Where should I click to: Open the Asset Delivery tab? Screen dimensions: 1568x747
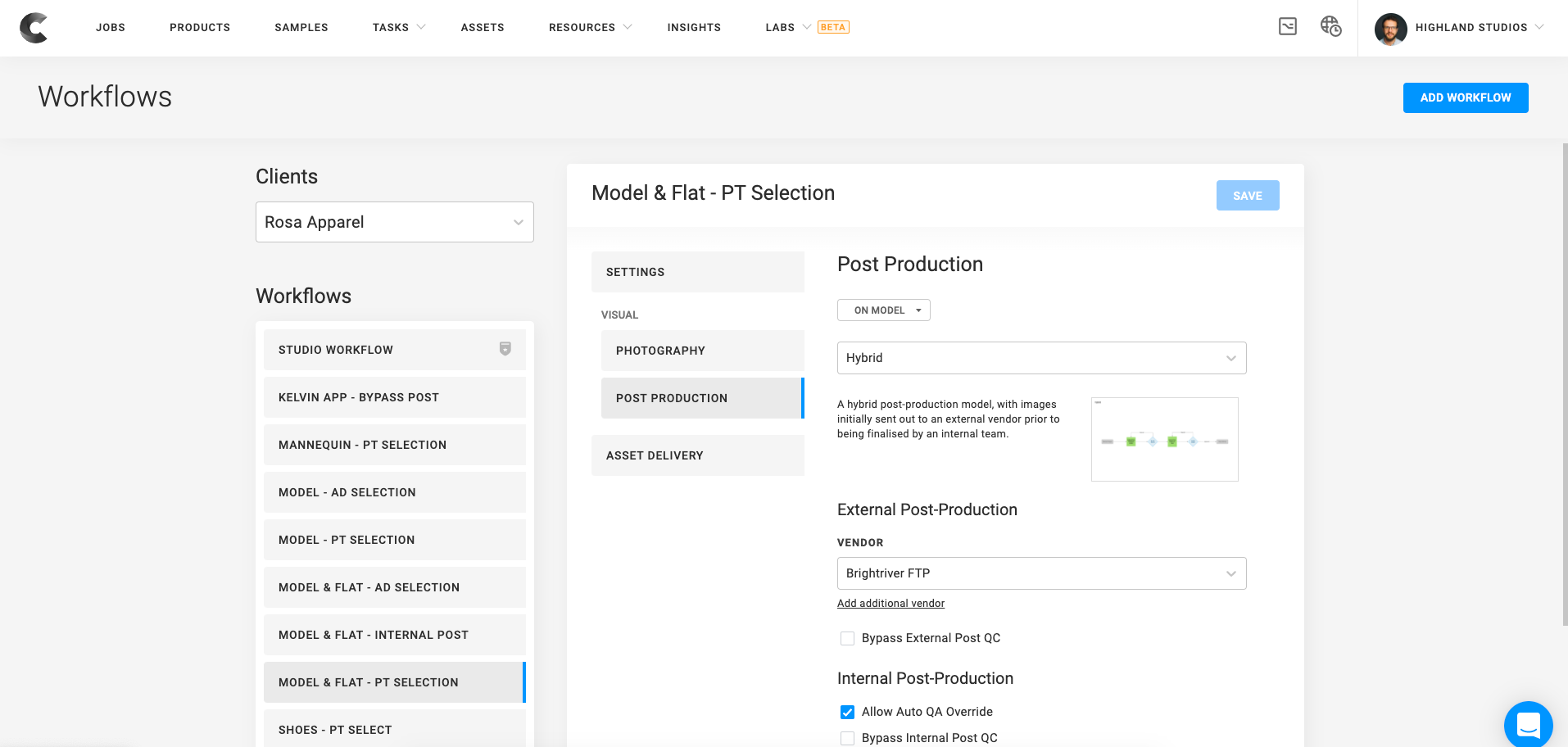[698, 455]
